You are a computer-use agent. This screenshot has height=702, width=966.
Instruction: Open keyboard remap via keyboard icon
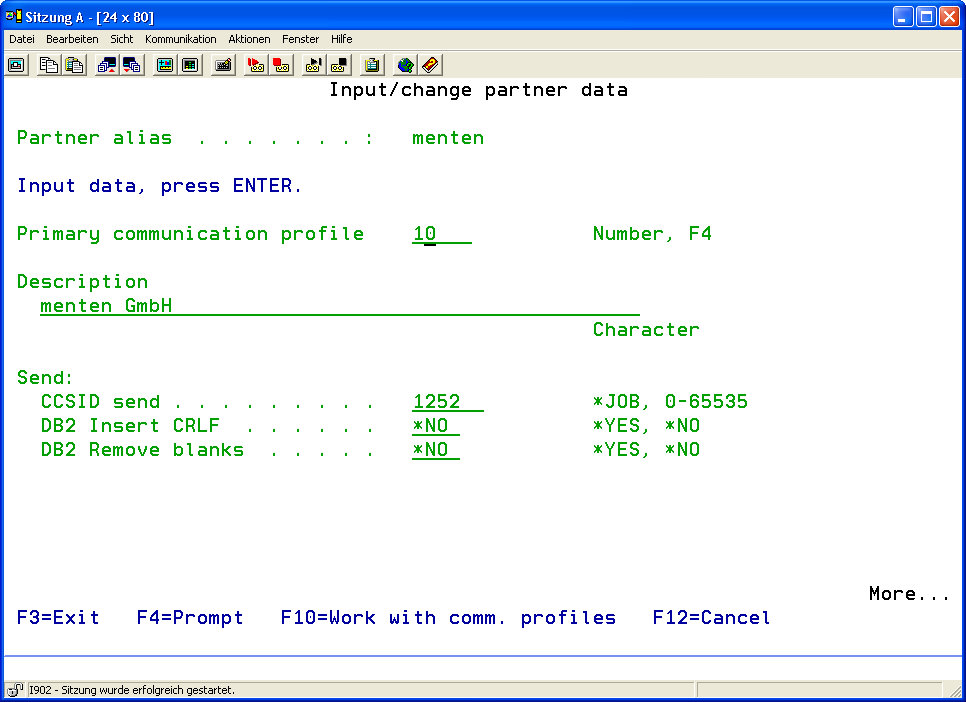224,65
